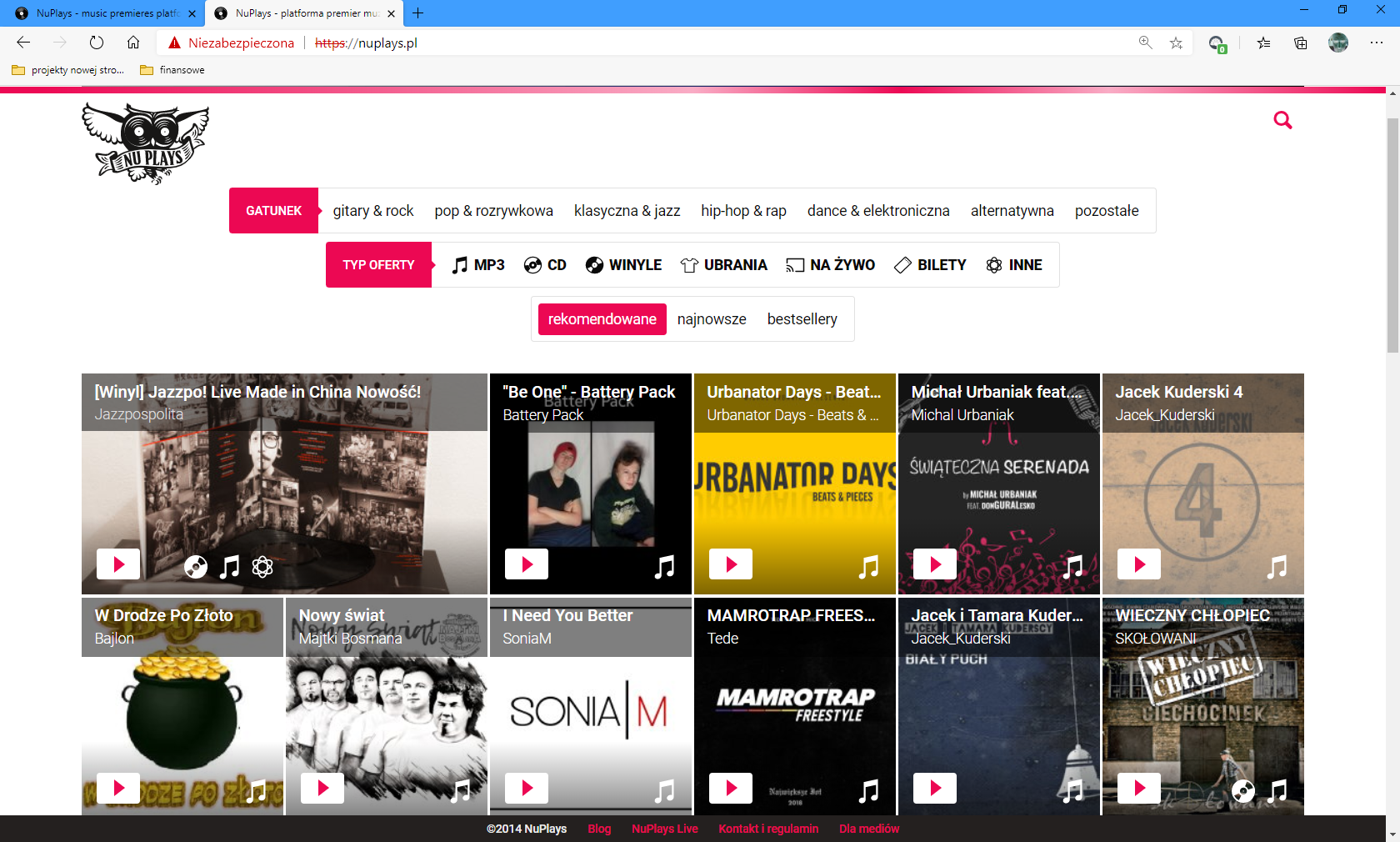This screenshot has height=842, width=1400.
Task: Play the Jacek i Tamara Kuderscy preview
Action: coord(935,788)
